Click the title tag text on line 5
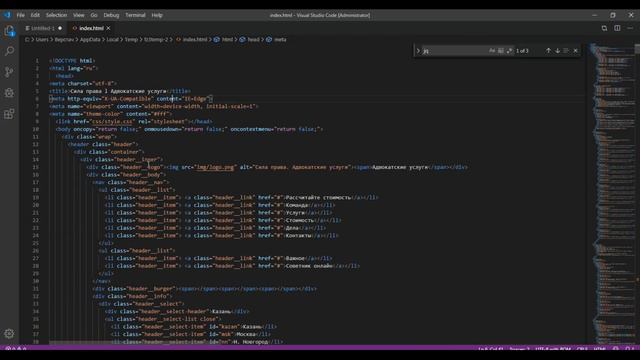 [x=120, y=91]
